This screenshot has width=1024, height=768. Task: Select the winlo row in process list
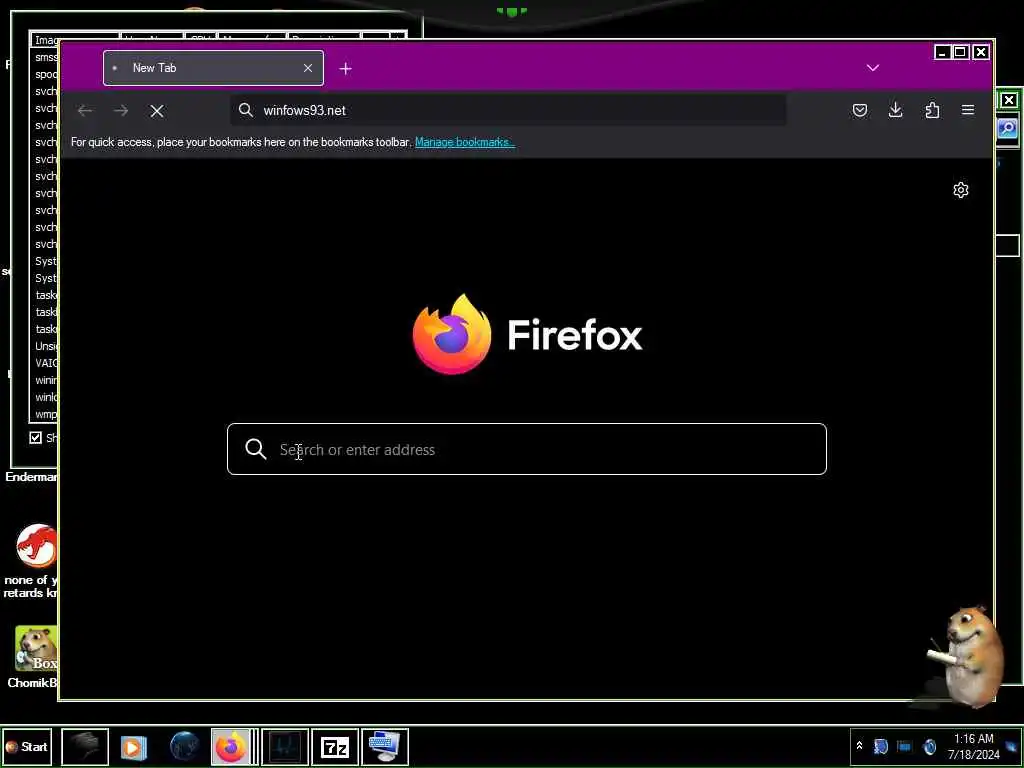tap(46, 396)
